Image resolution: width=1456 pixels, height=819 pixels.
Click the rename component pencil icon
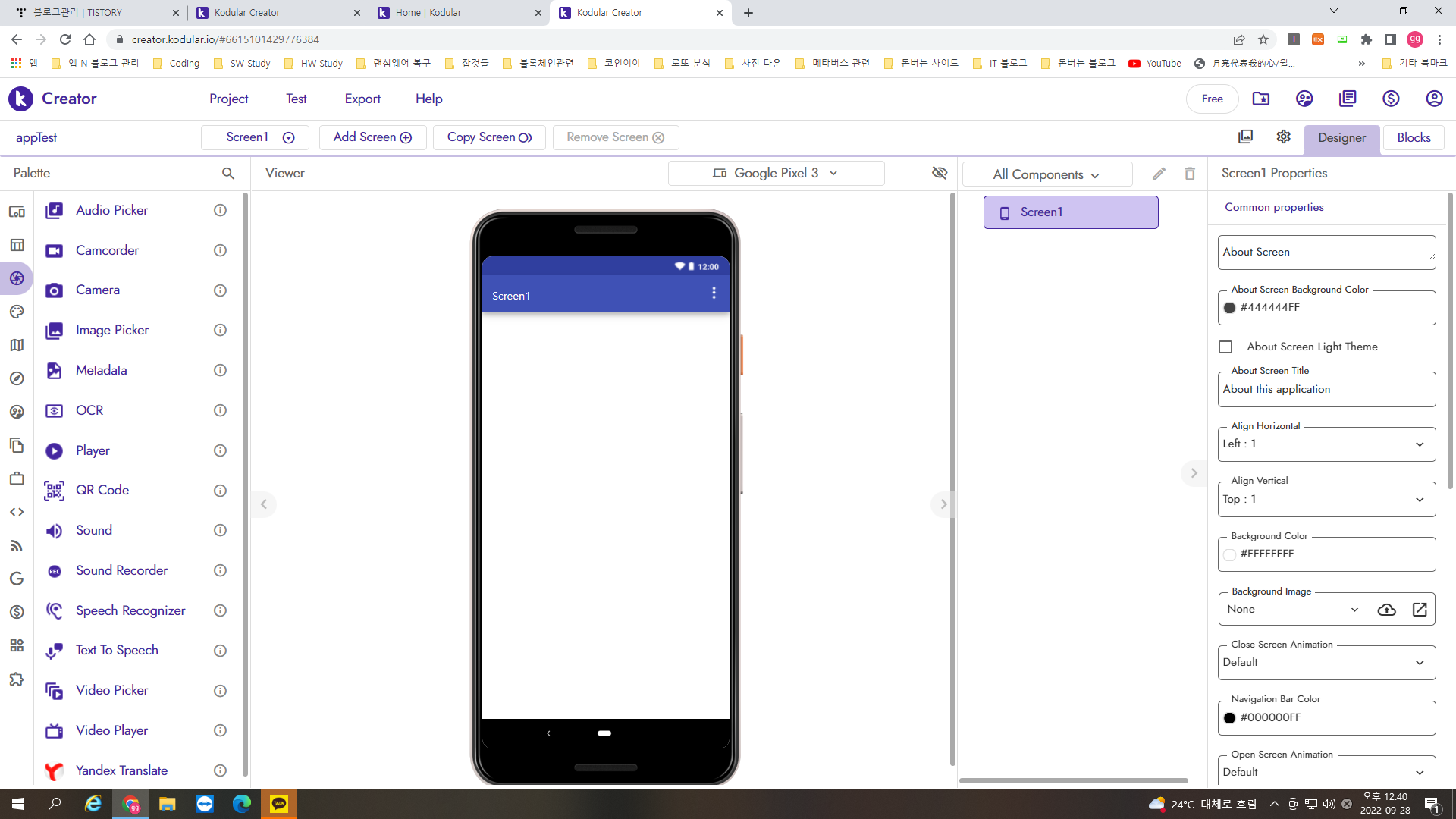click(1159, 174)
